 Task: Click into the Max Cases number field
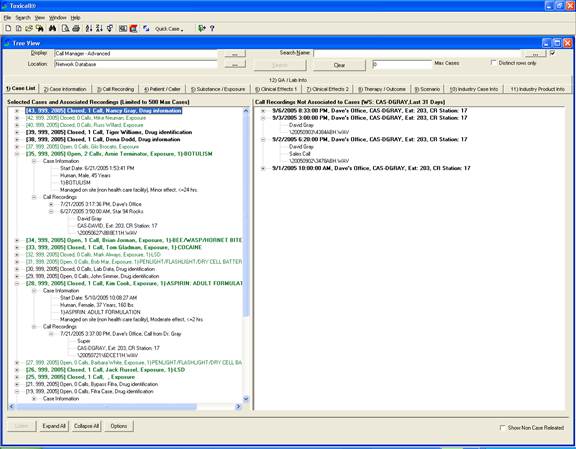coord(402,65)
